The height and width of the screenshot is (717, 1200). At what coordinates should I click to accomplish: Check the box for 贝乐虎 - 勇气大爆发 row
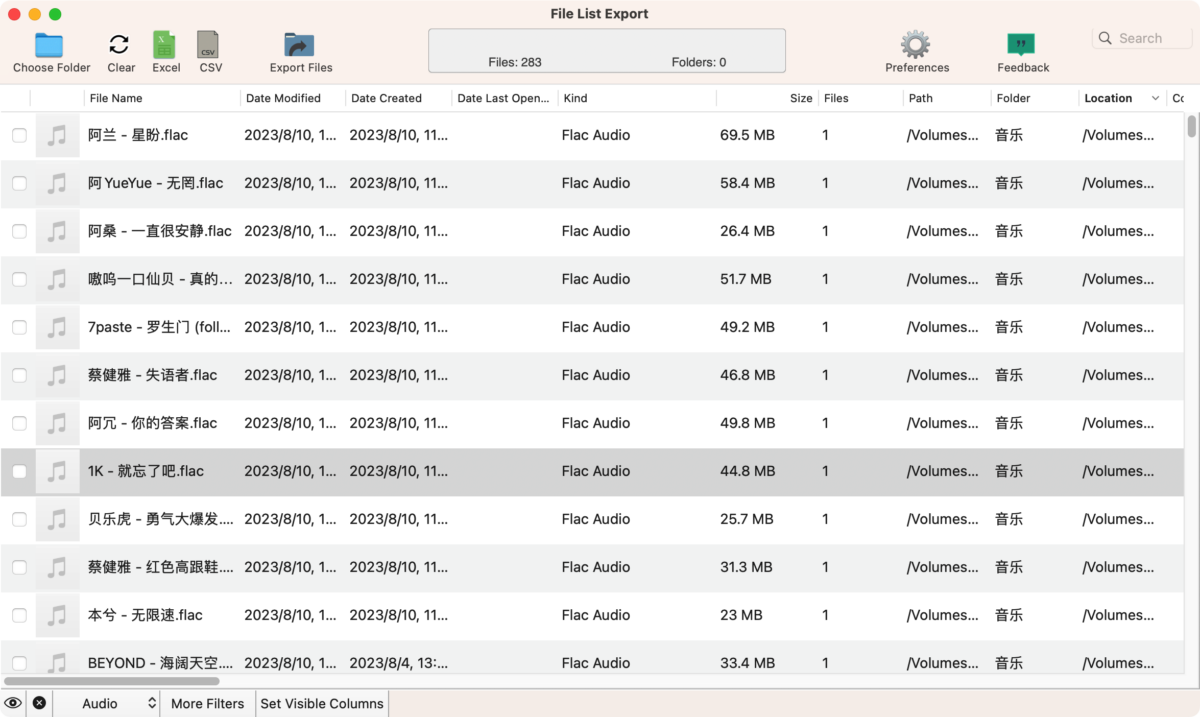coord(19,519)
